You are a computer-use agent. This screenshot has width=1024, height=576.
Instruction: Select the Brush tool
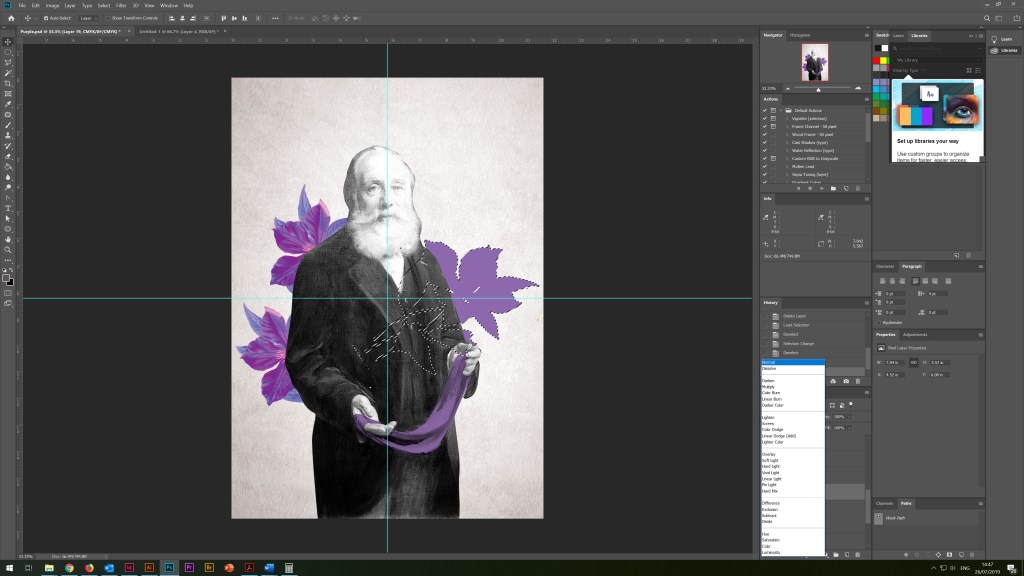8,125
